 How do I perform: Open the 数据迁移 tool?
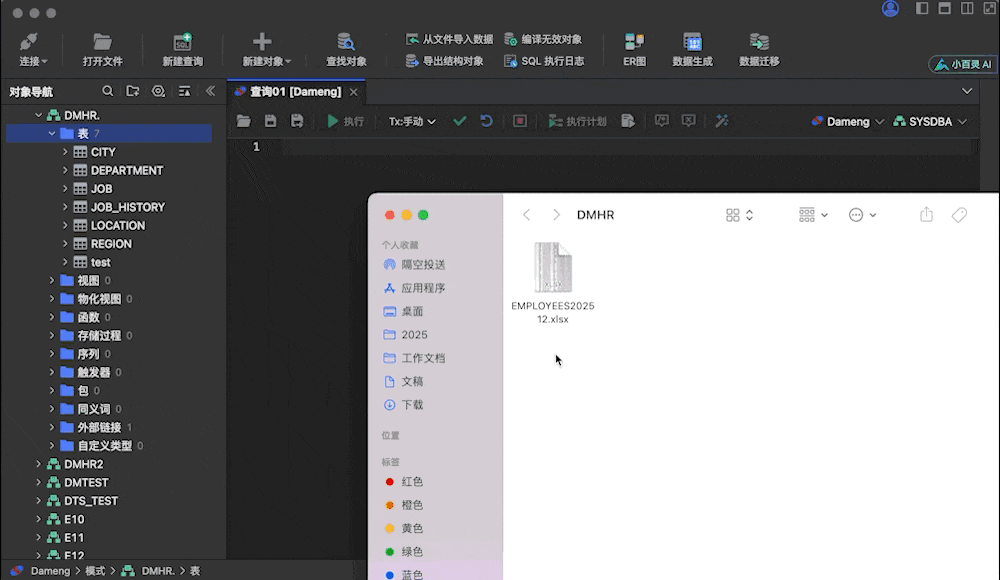[760, 46]
